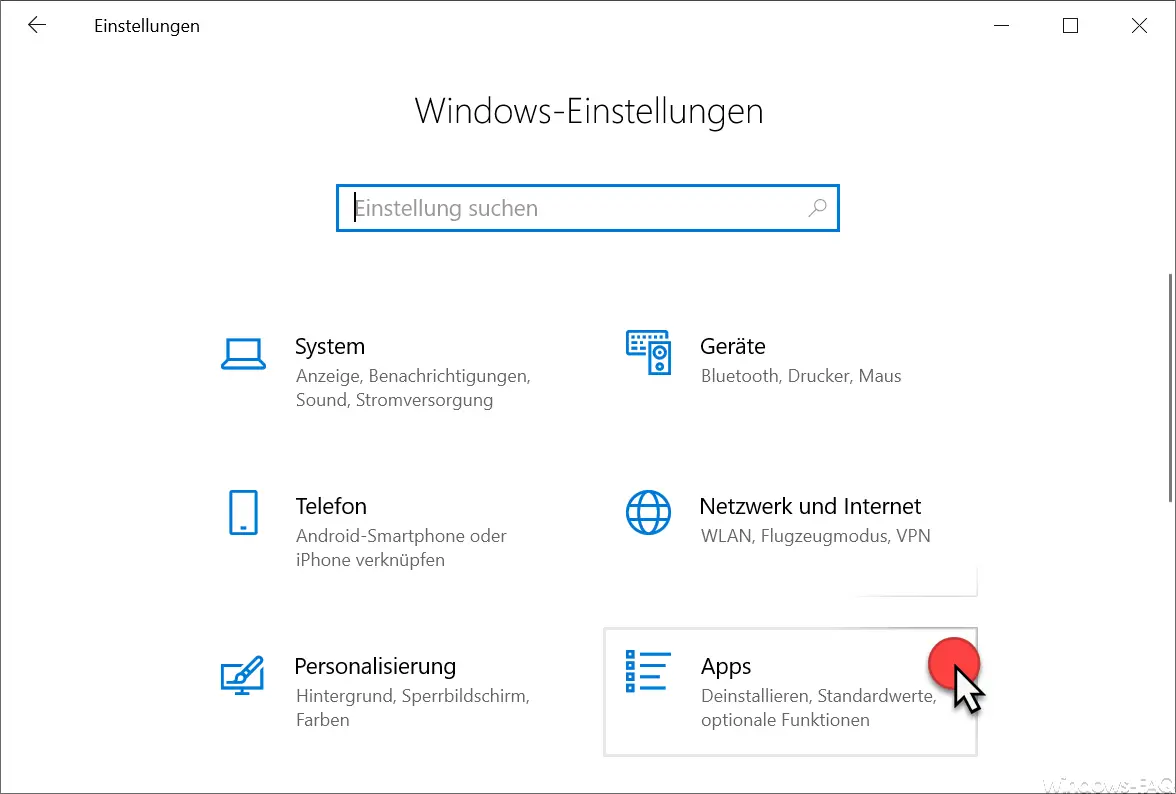Screen dimensions: 1176x794
Task: Click 'Android-Smartphone oder iPhone verknüpfen' text
Action: (x=401, y=547)
